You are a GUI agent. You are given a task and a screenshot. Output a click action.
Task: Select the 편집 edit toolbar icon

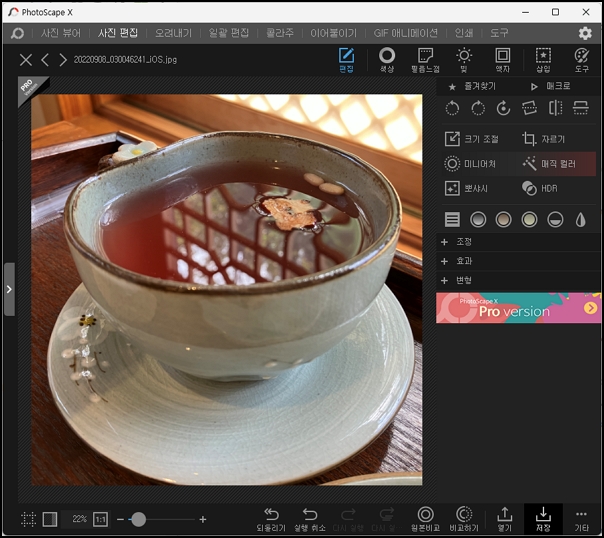pyautogui.click(x=346, y=60)
